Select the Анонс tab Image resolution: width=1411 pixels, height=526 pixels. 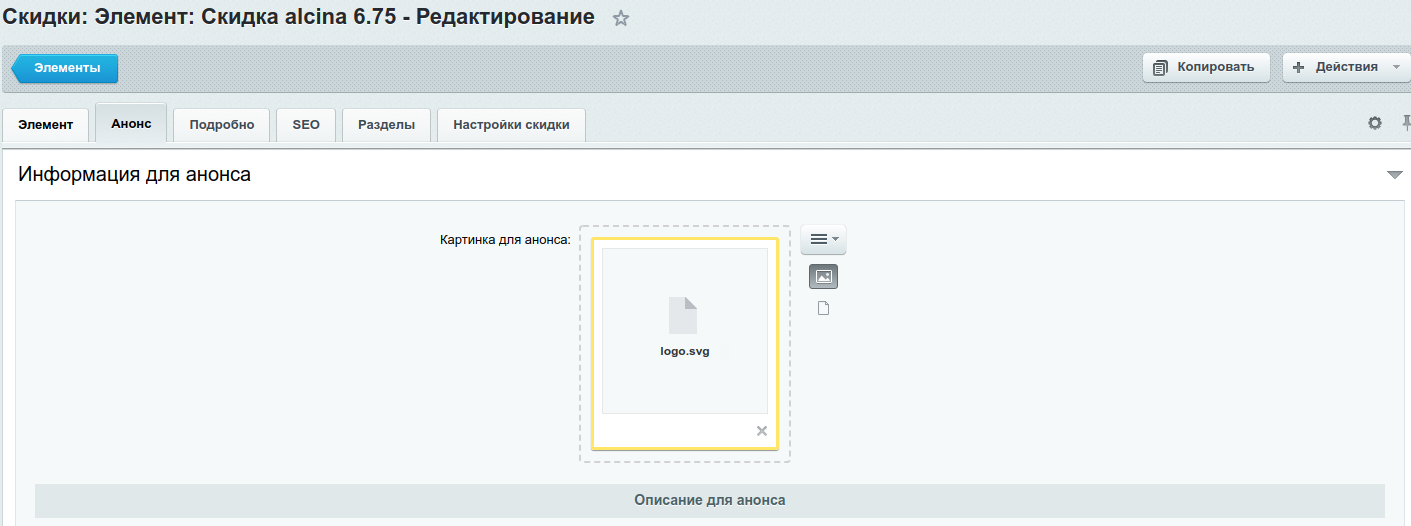tap(131, 124)
